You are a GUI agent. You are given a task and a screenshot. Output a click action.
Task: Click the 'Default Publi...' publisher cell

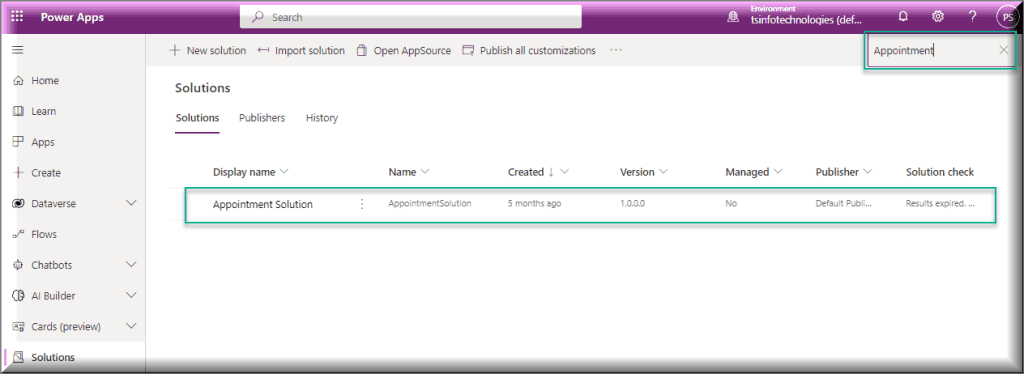coord(843,204)
